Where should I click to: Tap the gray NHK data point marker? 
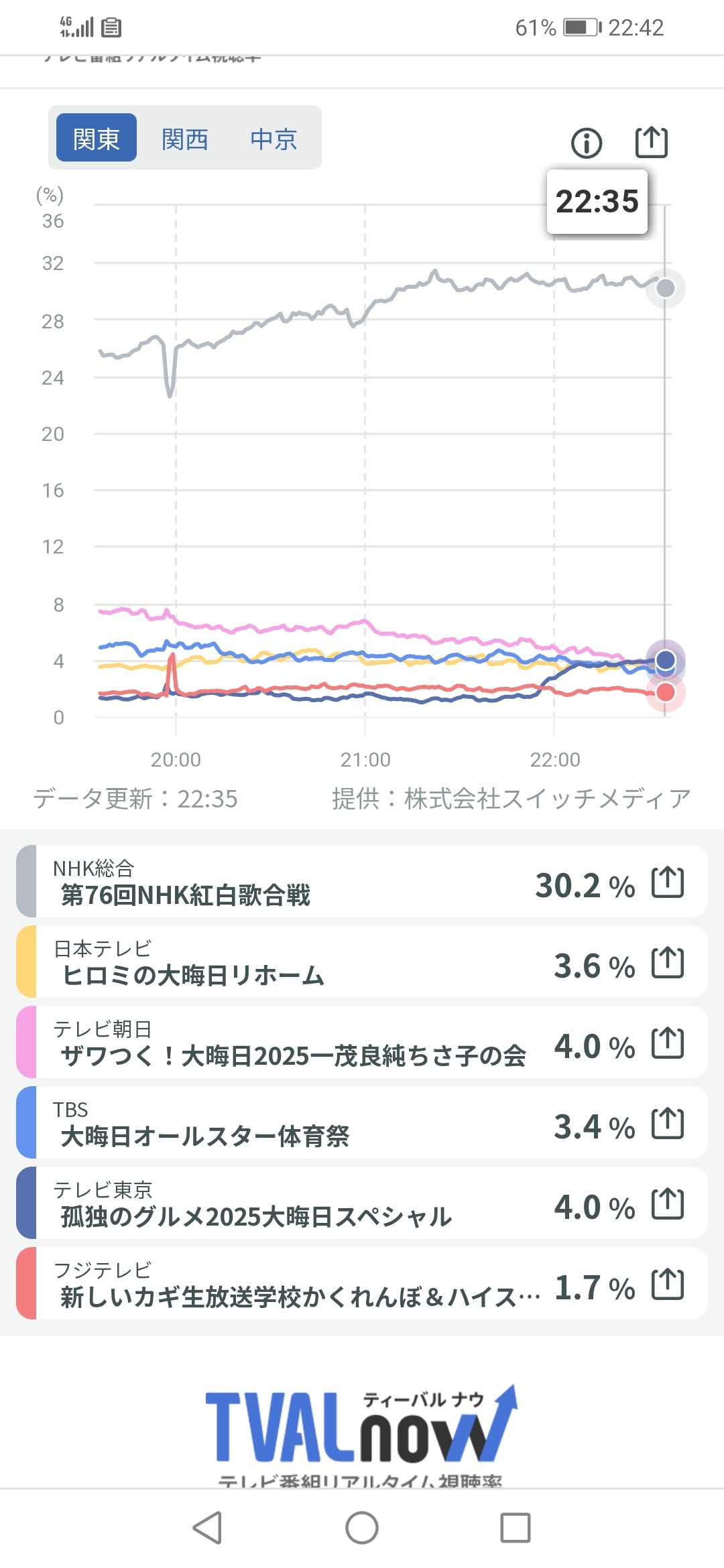(x=665, y=288)
